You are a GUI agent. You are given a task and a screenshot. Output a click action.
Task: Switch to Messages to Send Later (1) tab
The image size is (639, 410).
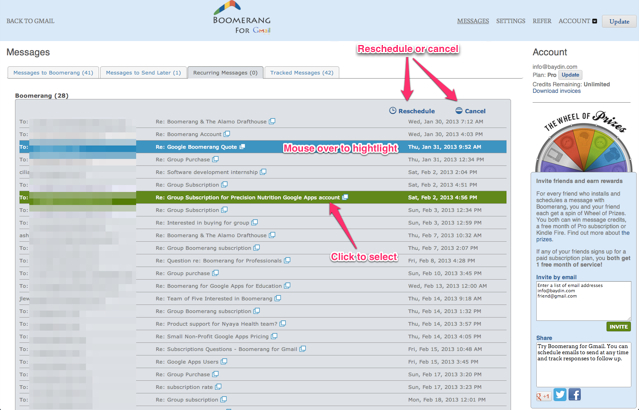click(143, 73)
